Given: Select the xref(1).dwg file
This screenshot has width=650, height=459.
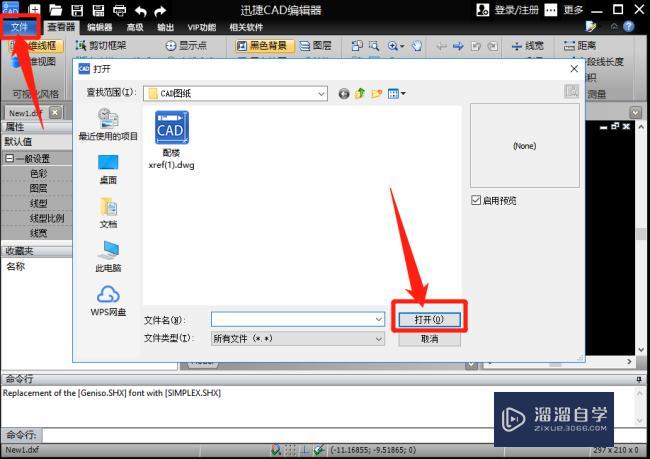Looking at the screenshot, I should (x=172, y=140).
